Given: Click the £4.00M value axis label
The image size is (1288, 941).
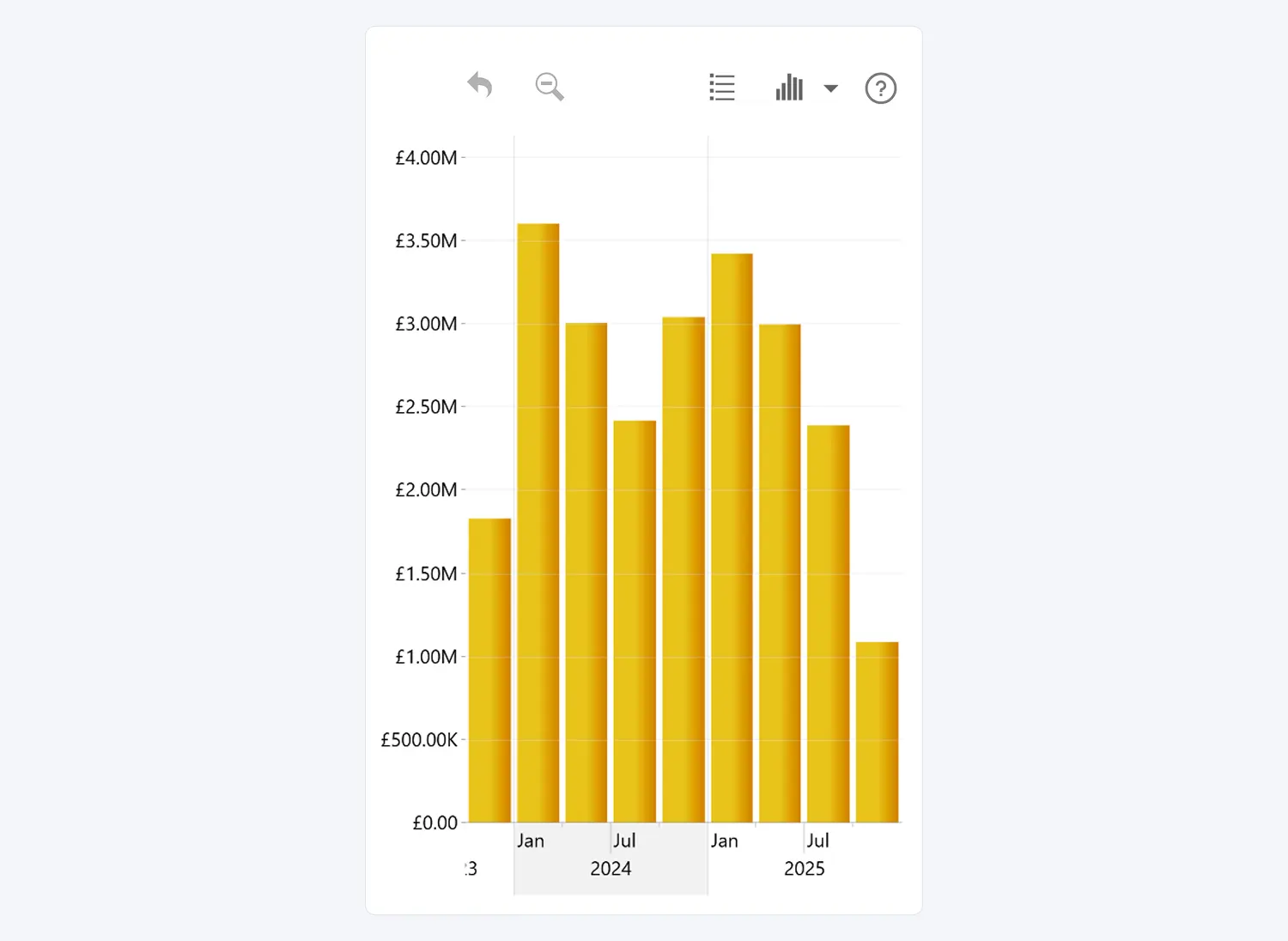Looking at the screenshot, I should [426, 158].
